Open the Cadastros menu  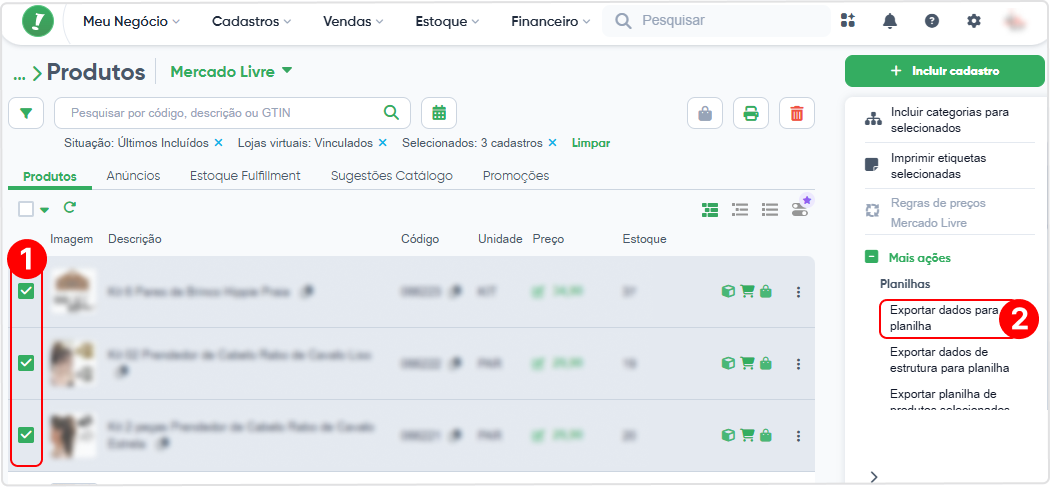[252, 21]
